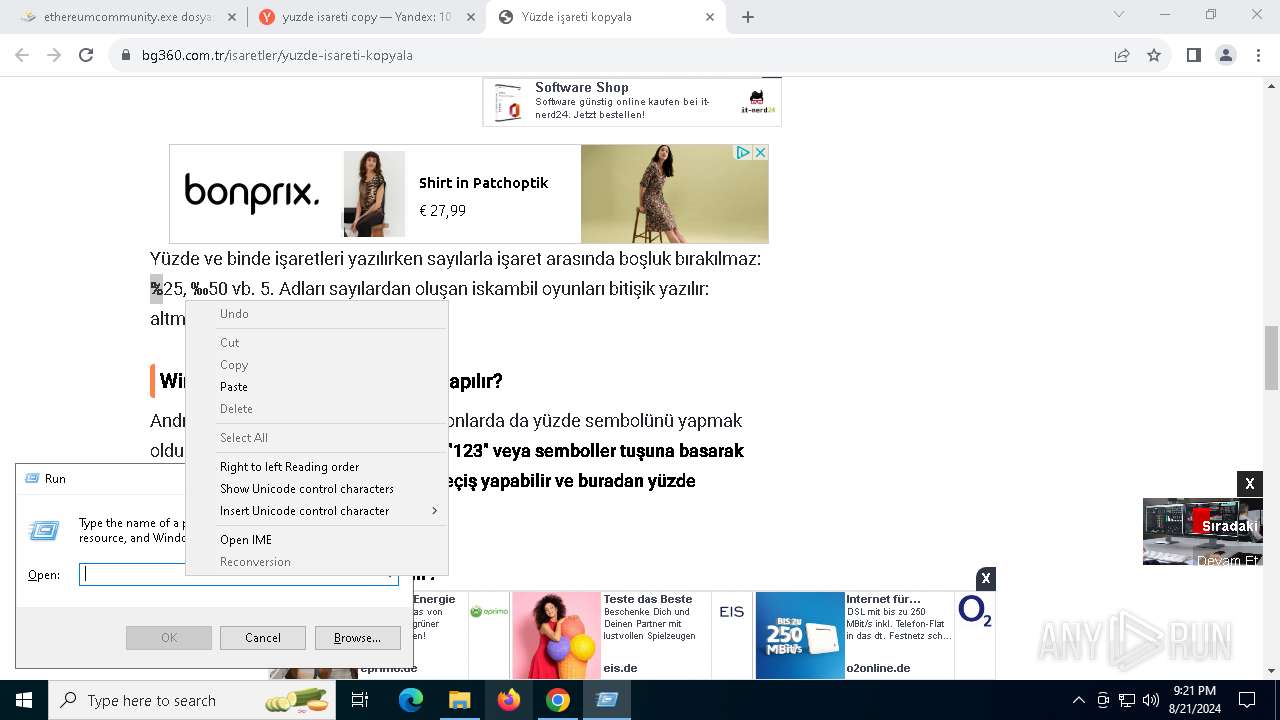Show hidden system tray icons

[1078, 700]
